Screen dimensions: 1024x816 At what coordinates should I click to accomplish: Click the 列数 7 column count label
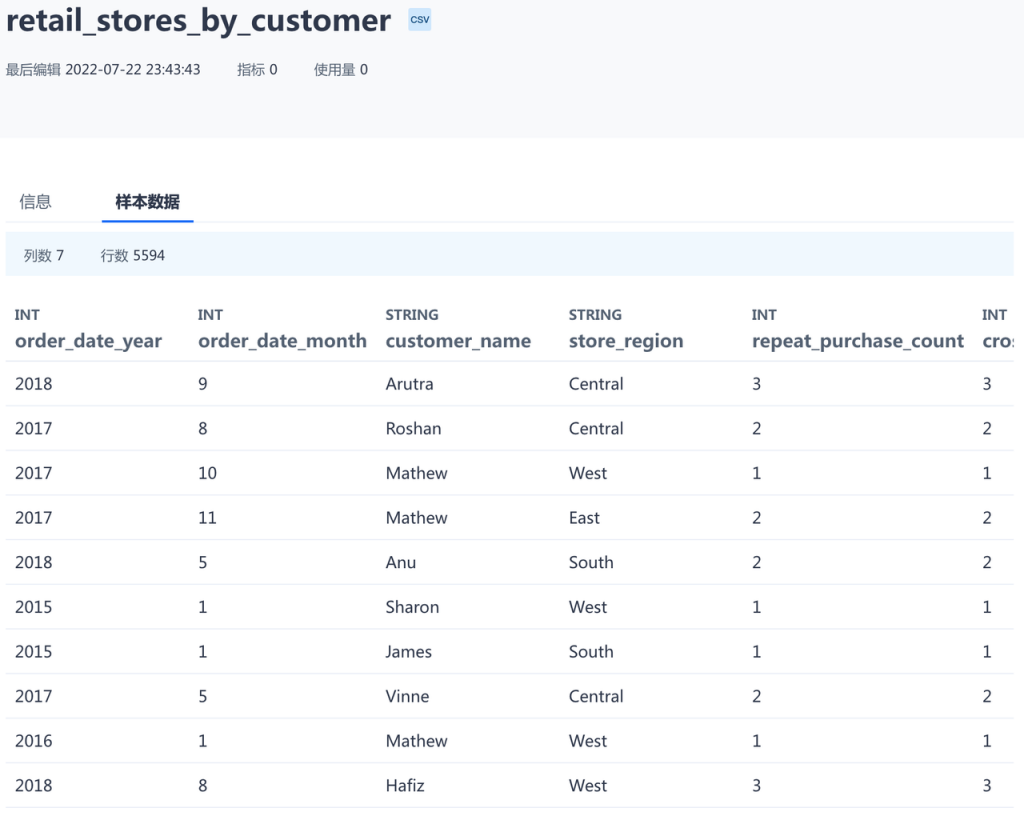[44, 256]
